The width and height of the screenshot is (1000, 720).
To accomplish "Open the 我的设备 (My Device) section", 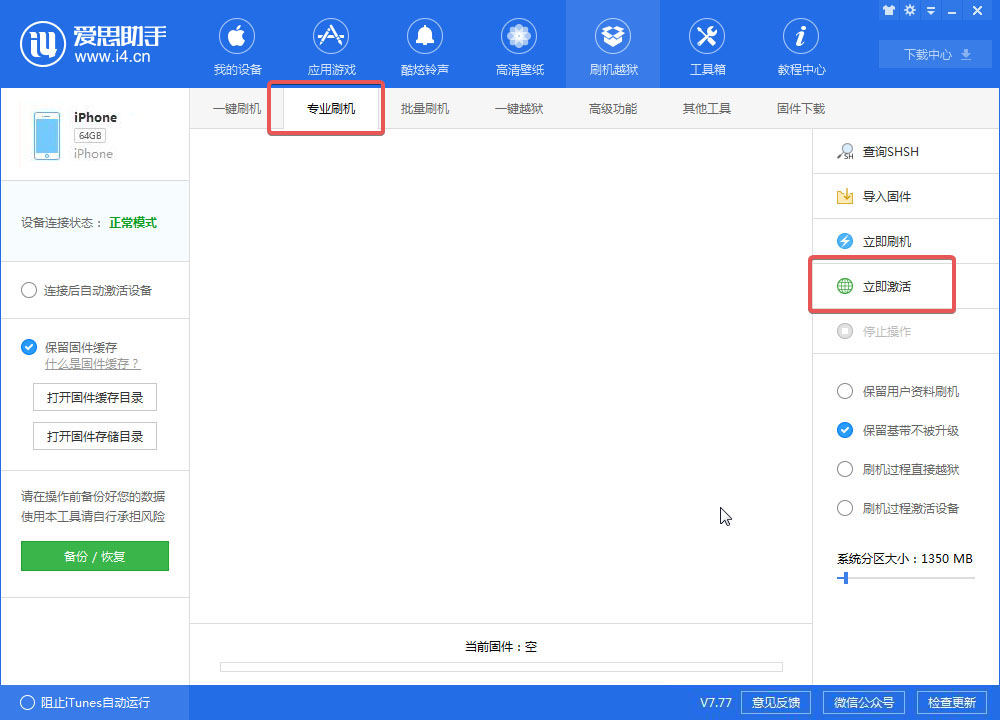I will click(x=236, y=45).
